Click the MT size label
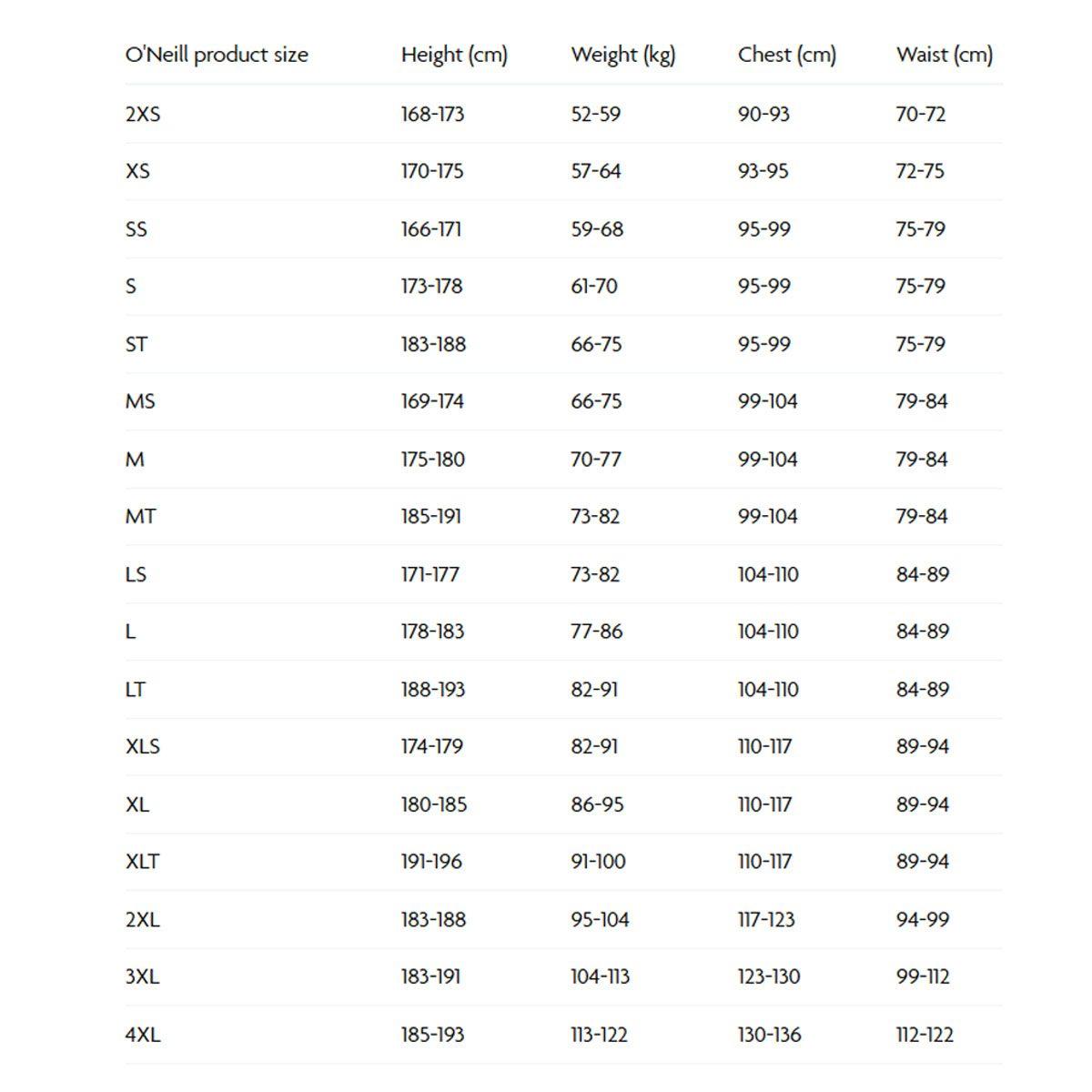The image size is (1092, 1092). pos(140,517)
